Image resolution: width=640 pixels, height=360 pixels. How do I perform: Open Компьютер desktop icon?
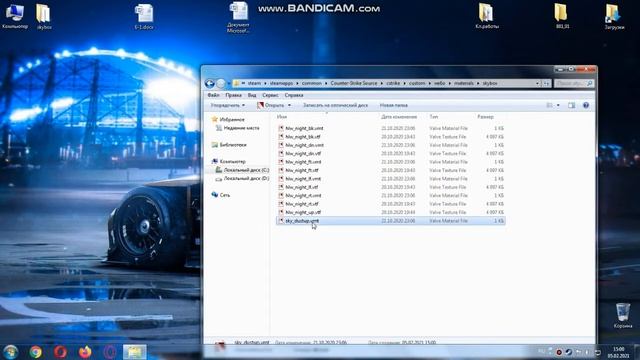click(x=15, y=16)
